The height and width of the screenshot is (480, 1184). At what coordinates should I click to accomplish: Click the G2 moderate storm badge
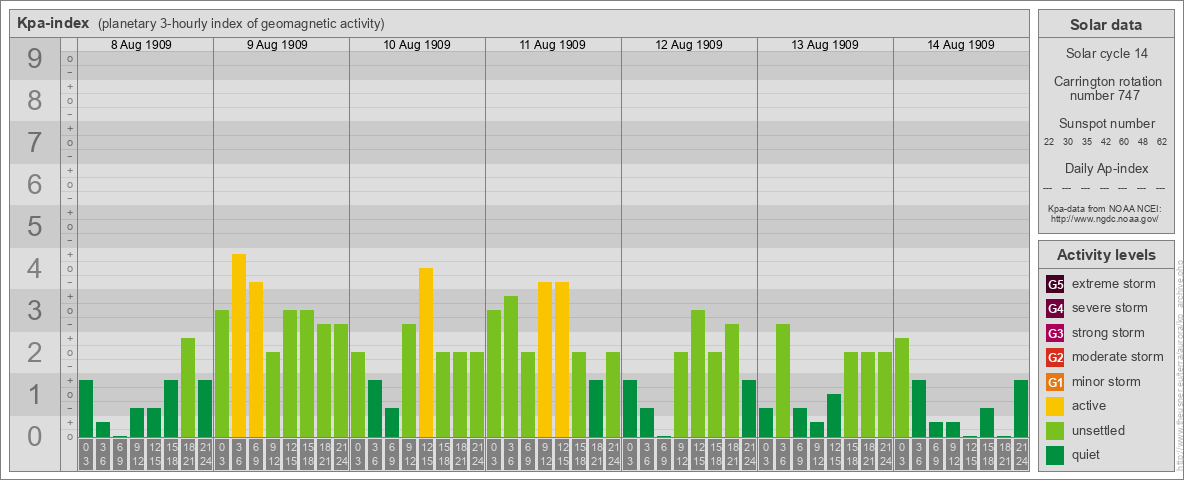1055,357
